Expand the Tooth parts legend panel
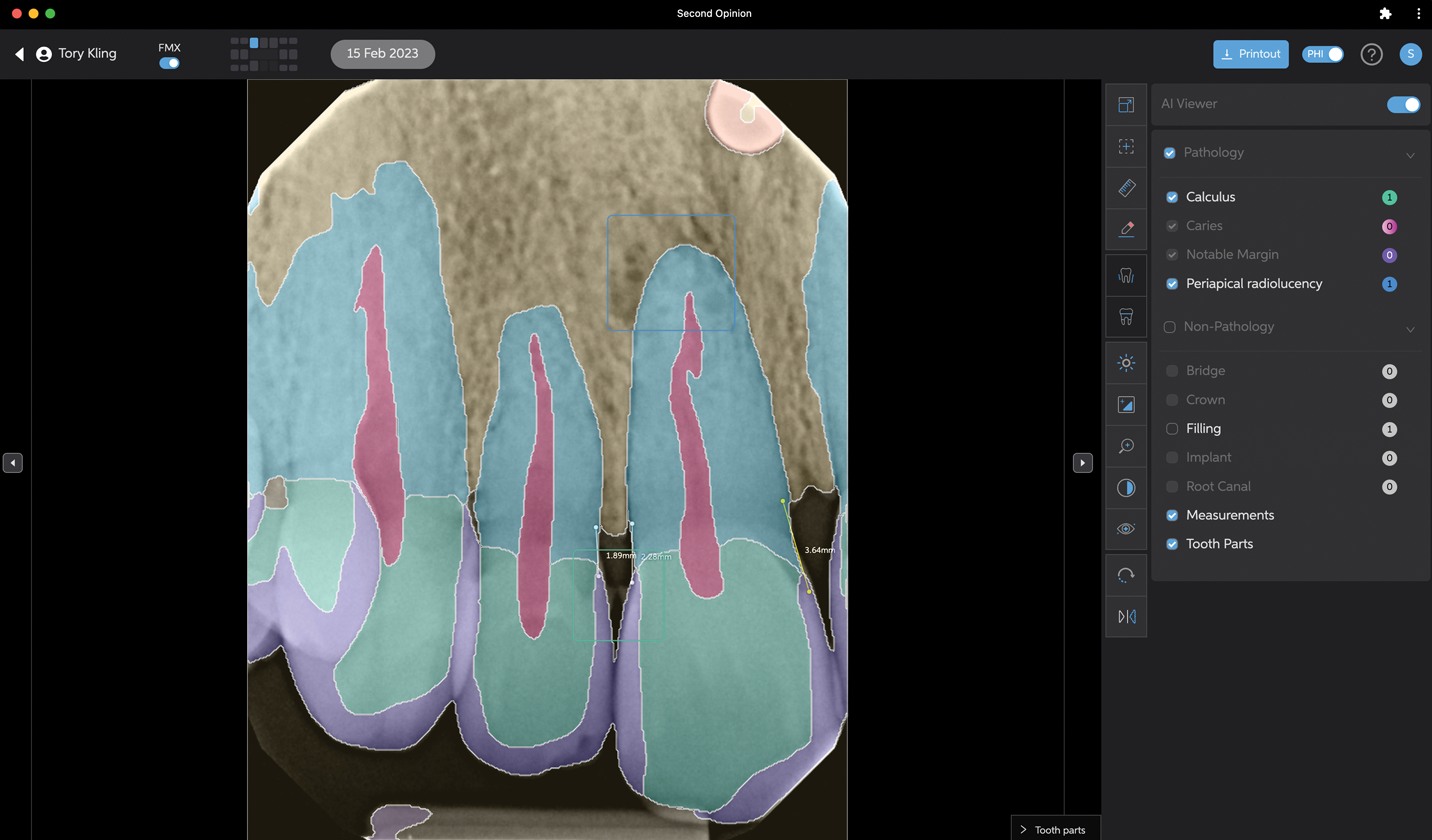 tap(1056, 829)
